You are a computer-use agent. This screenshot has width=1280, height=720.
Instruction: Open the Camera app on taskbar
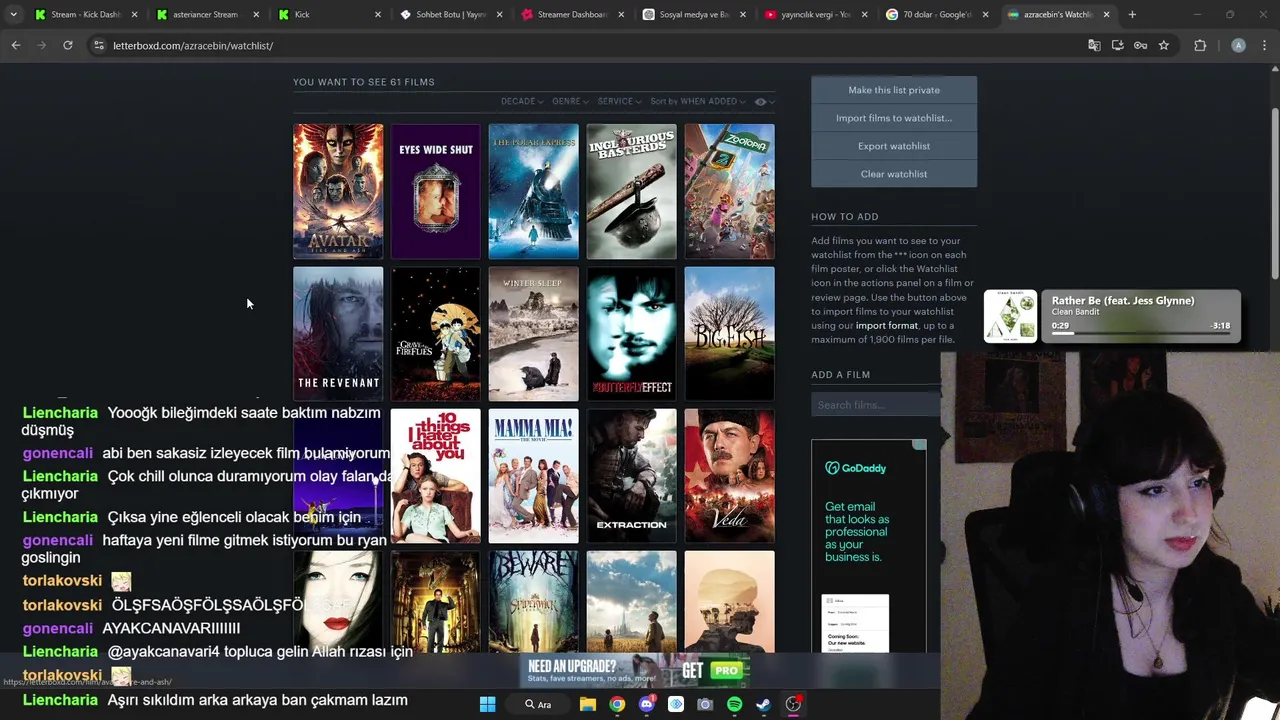coord(705,704)
